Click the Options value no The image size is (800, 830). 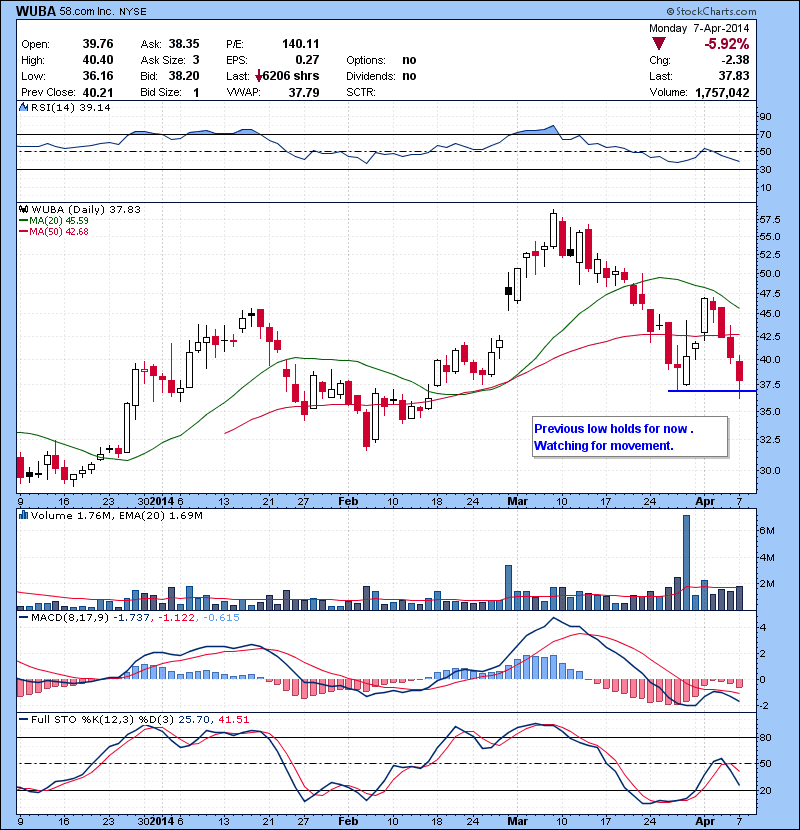click(x=409, y=60)
